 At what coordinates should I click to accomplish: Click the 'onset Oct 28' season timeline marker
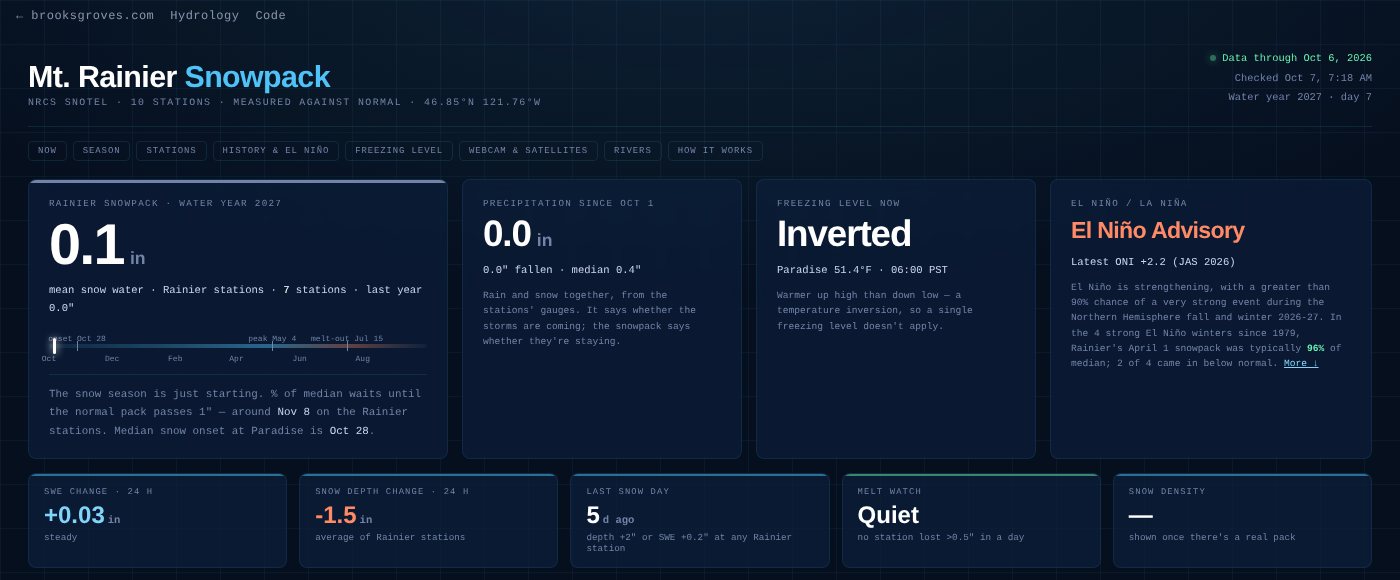pos(78,339)
